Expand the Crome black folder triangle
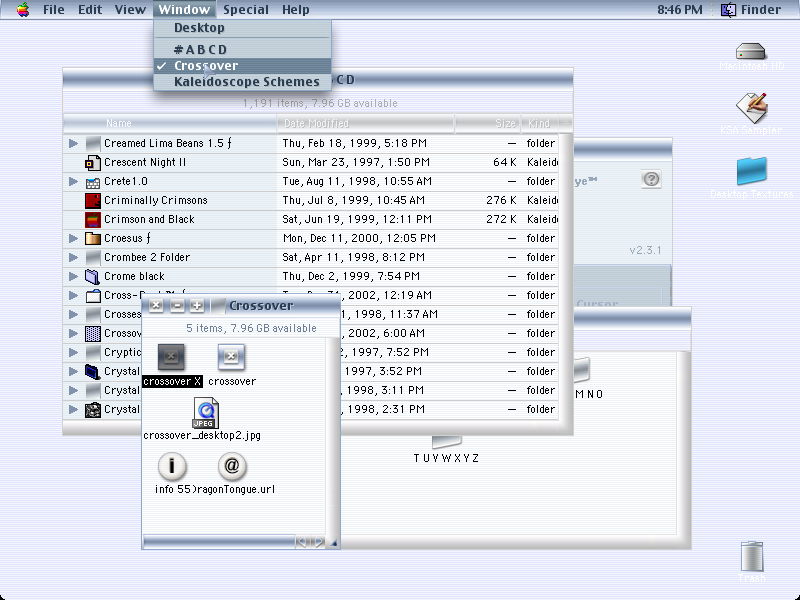 click(73, 276)
